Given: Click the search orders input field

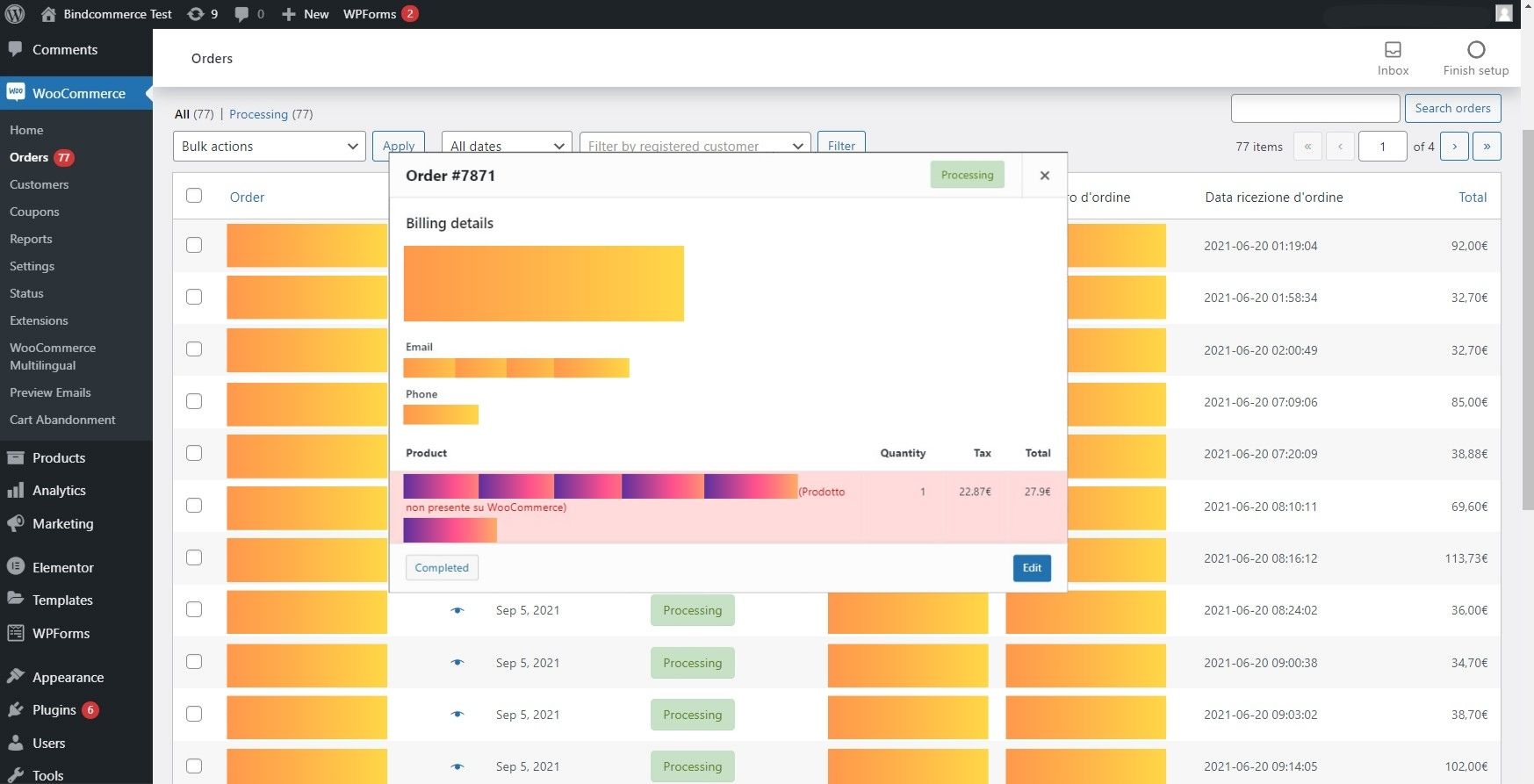Looking at the screenshot, I should click(x=1314, y=108).
